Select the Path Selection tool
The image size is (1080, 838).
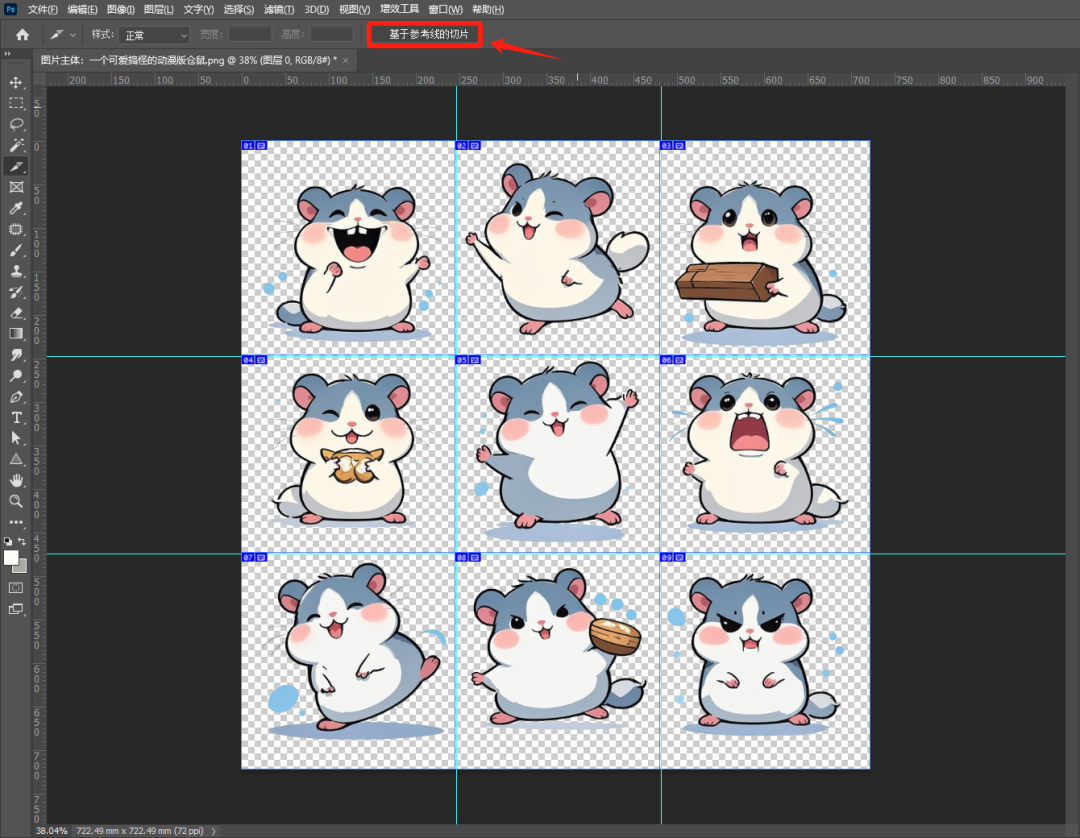(16, 439)
